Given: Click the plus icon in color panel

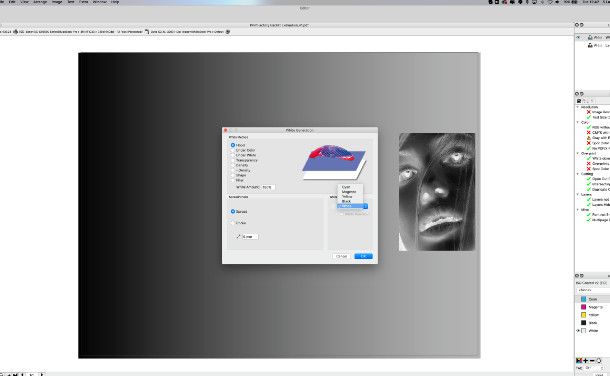Looking at the screenshot, I should [586, 361].
